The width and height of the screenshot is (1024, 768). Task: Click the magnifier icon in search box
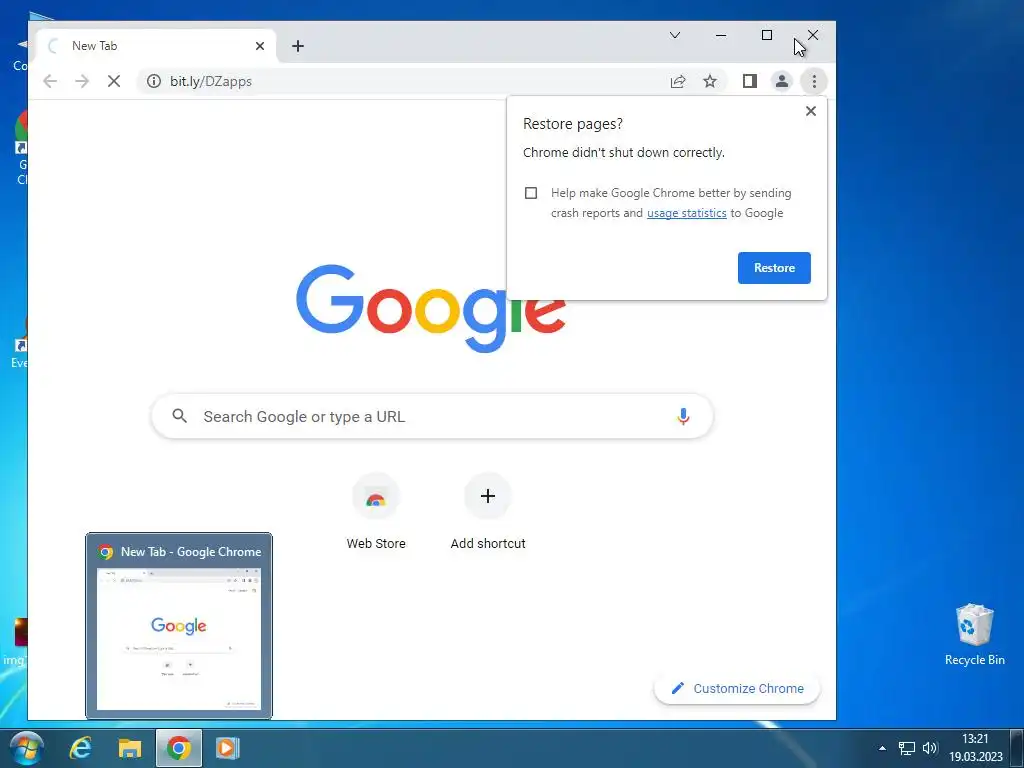click(180, 416)
